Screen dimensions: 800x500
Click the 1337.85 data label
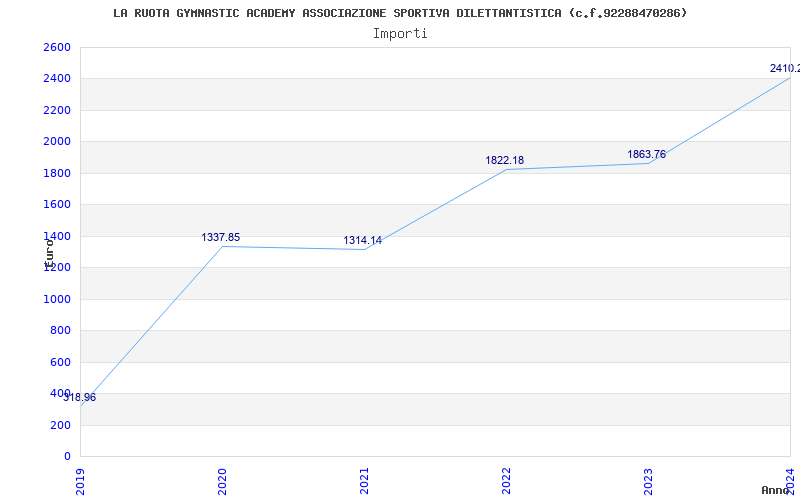[220, 237]
